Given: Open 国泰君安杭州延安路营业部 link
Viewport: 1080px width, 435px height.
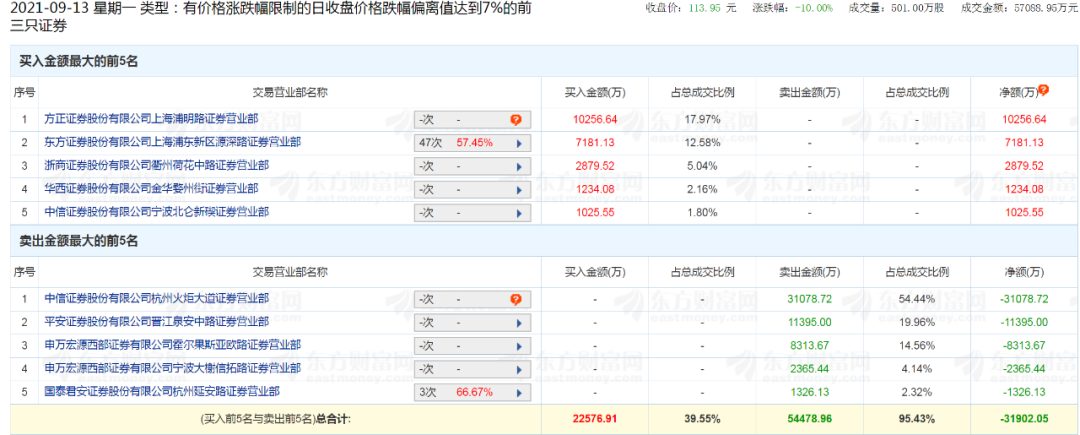Looking at the screenshot, I should click(162, 391).
